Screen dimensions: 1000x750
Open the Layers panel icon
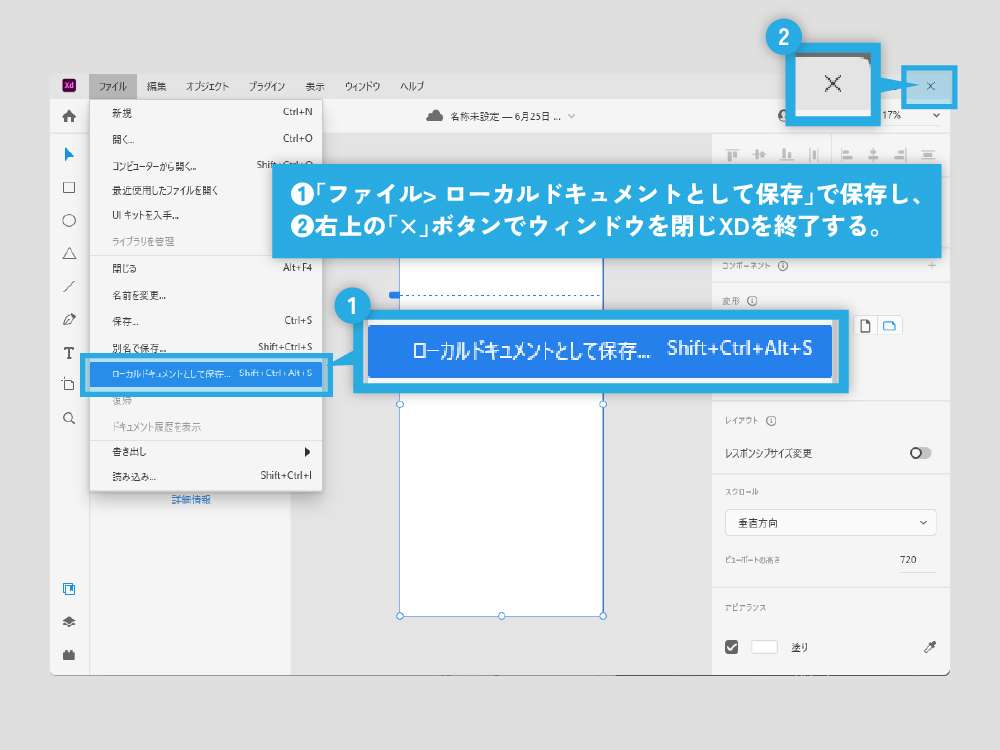tap(69, 622)
